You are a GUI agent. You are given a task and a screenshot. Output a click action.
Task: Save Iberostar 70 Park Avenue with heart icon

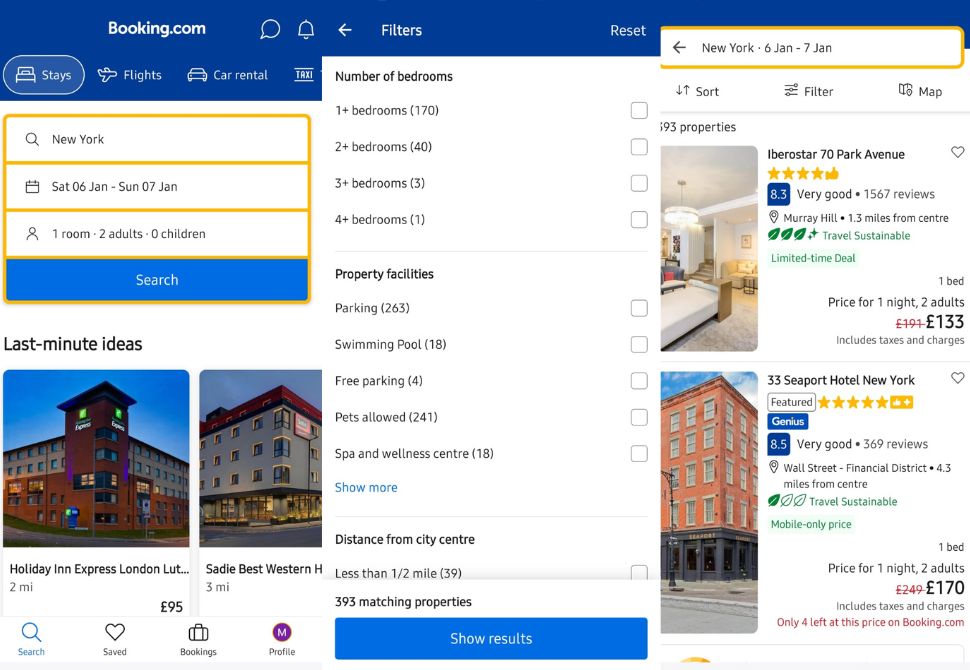click(x=957, y=153)
